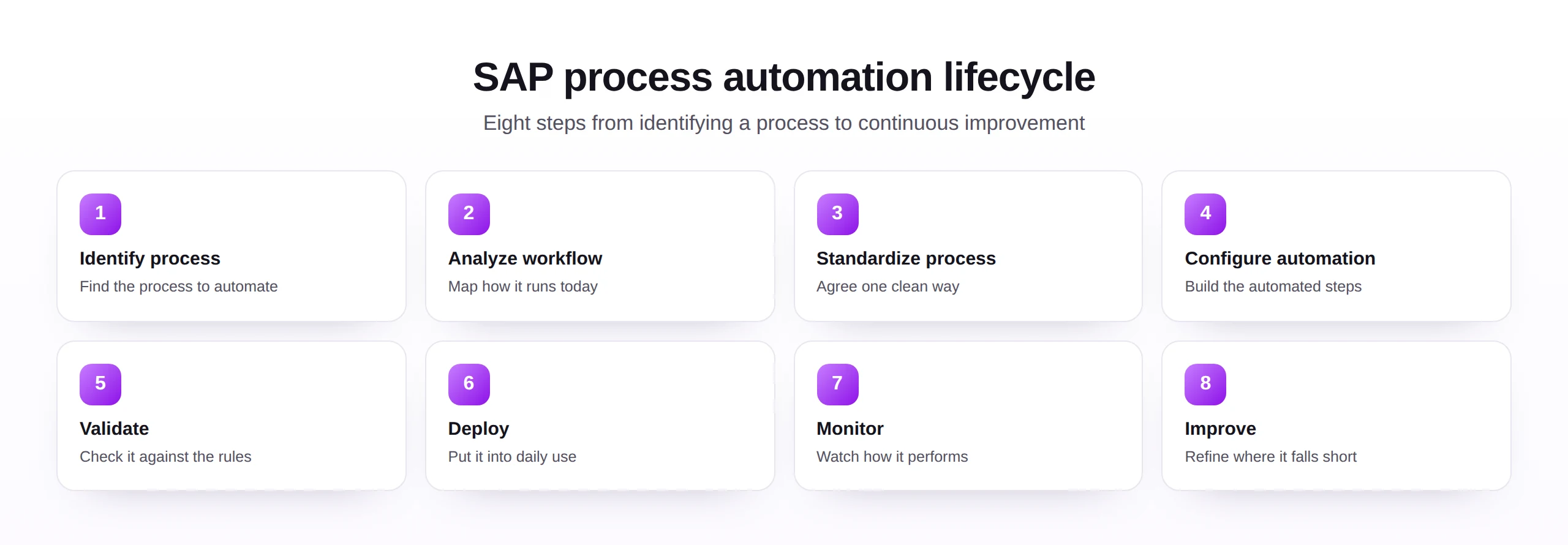This screenshot has height=545, width=1568.
Task: Click the purple step 5 badge
Action: (x=100, y=385)
